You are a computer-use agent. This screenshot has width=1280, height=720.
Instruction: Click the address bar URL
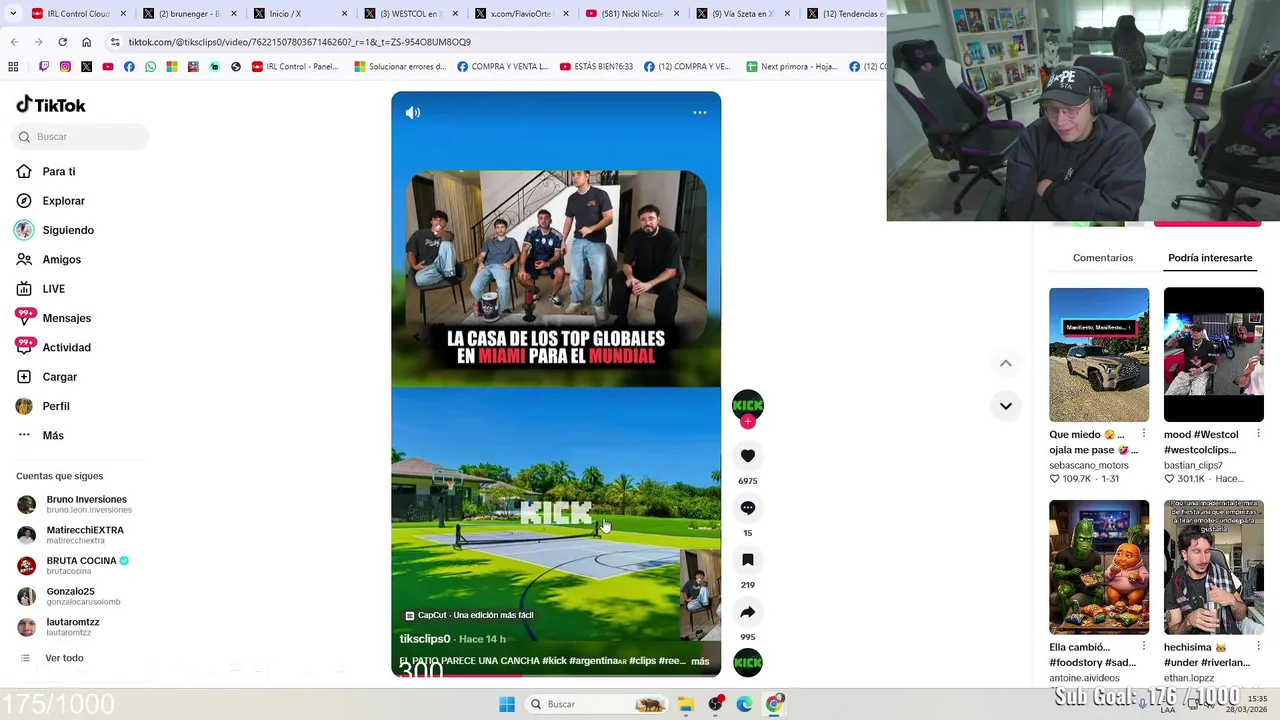[x=299, y=42]
